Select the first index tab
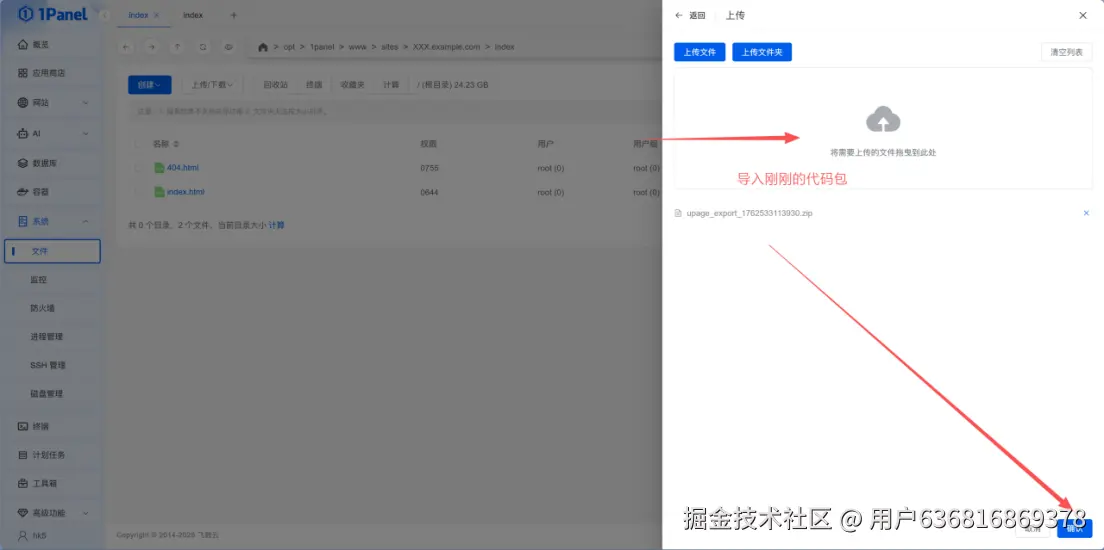Screen dimensions: 1104x550 click(138, 15)
